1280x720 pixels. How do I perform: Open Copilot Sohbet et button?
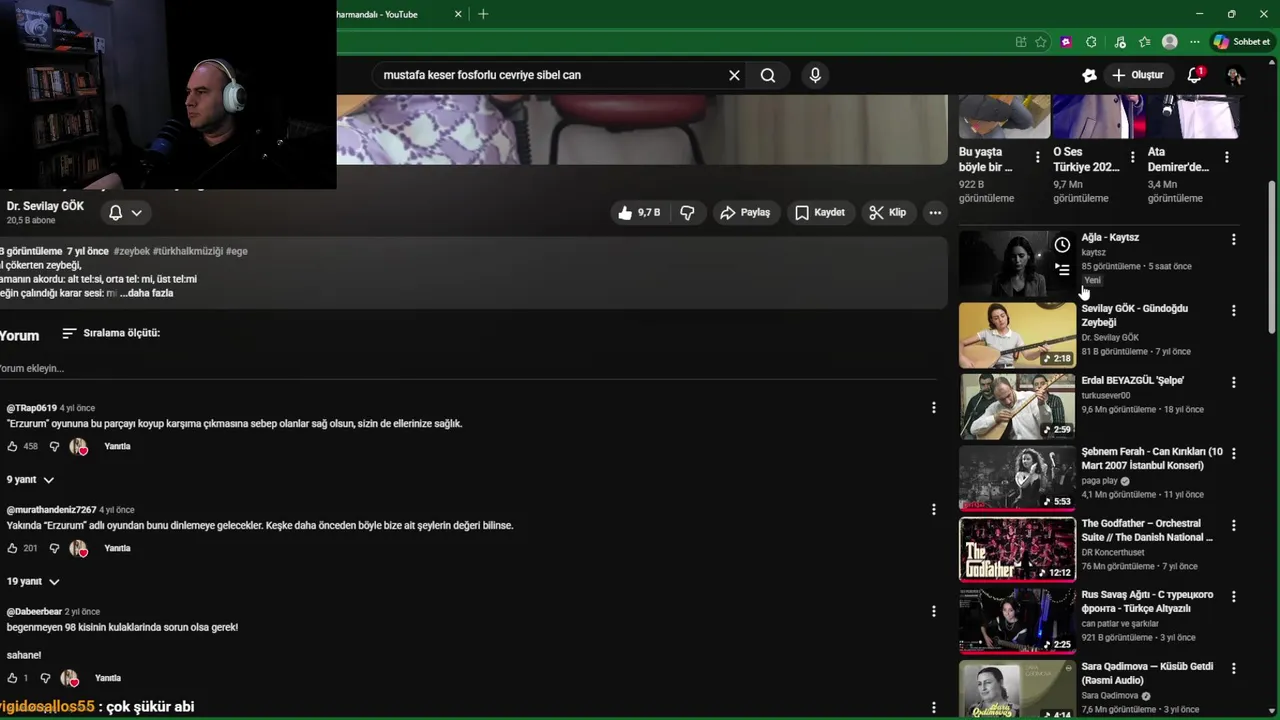coord(1242,42)
